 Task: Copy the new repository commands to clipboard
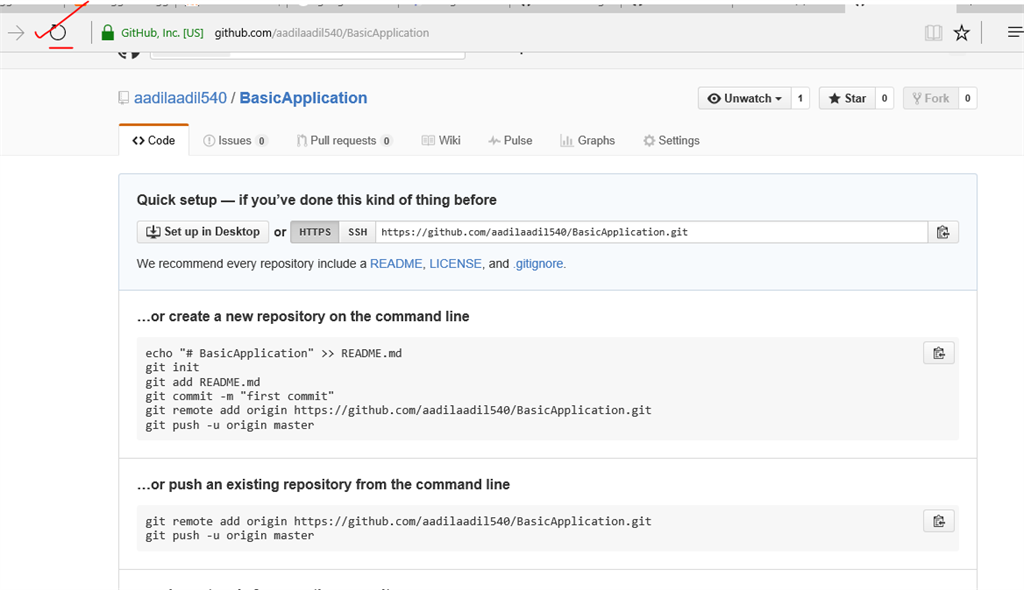938,353
